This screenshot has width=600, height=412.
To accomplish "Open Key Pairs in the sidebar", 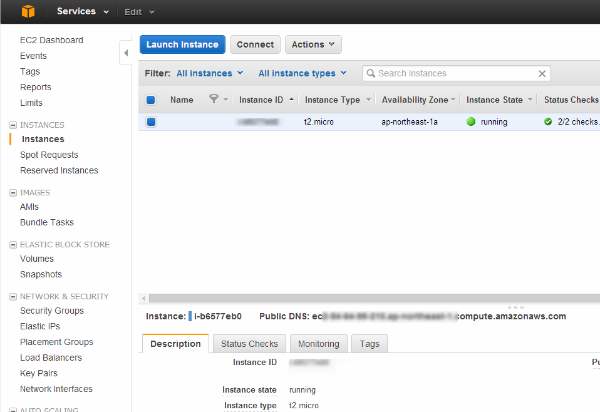I will (x=39, y=373).
